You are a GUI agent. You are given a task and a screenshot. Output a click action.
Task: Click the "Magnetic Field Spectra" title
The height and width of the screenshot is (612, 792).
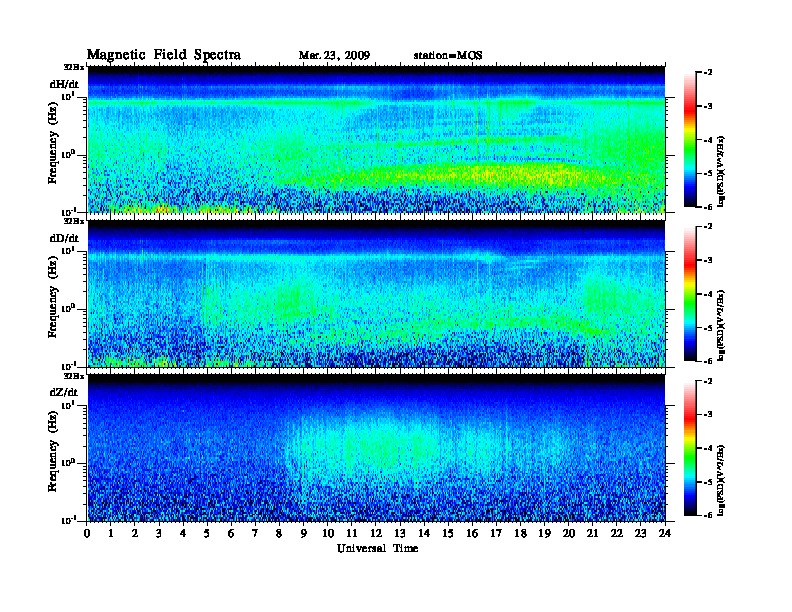point(164,55)
